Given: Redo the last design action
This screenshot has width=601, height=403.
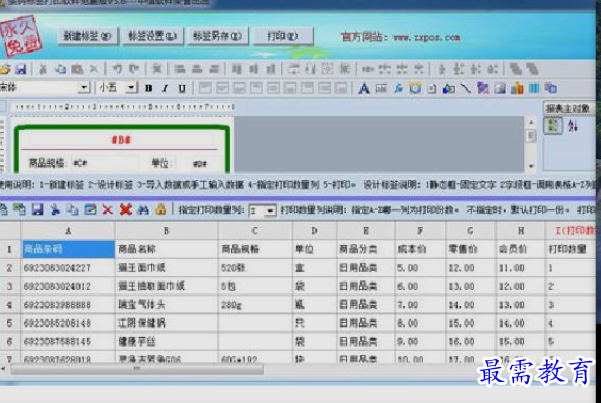Looking at the screenshot, I should 134,69.
